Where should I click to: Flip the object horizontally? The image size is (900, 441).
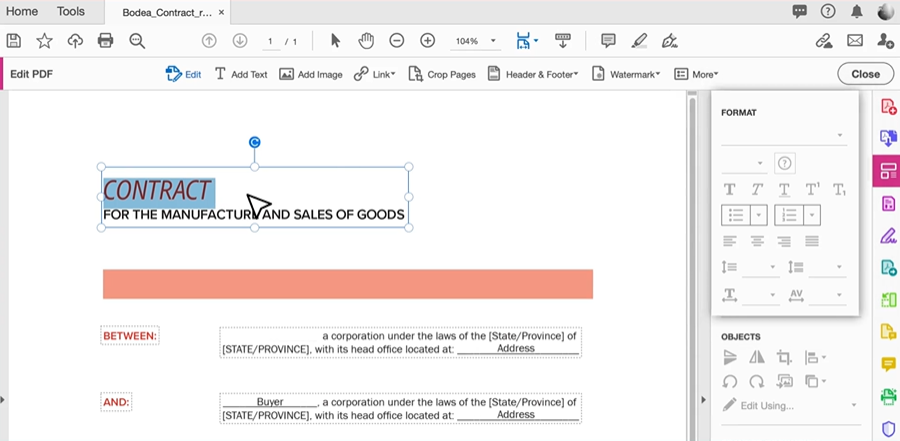click(757, 357)
